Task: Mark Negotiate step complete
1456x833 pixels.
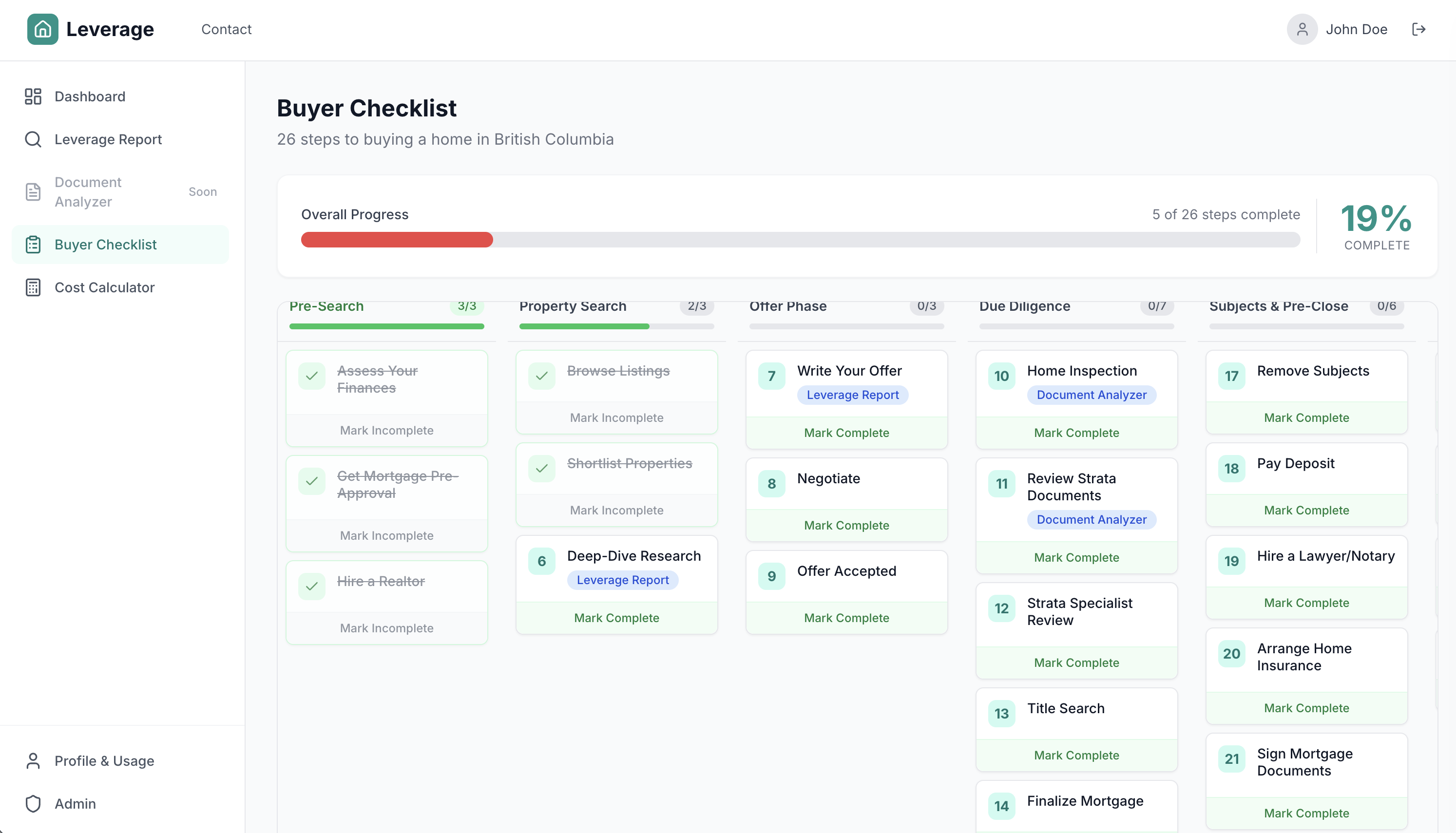Action: pyautogui.click(x=847, y=525)
